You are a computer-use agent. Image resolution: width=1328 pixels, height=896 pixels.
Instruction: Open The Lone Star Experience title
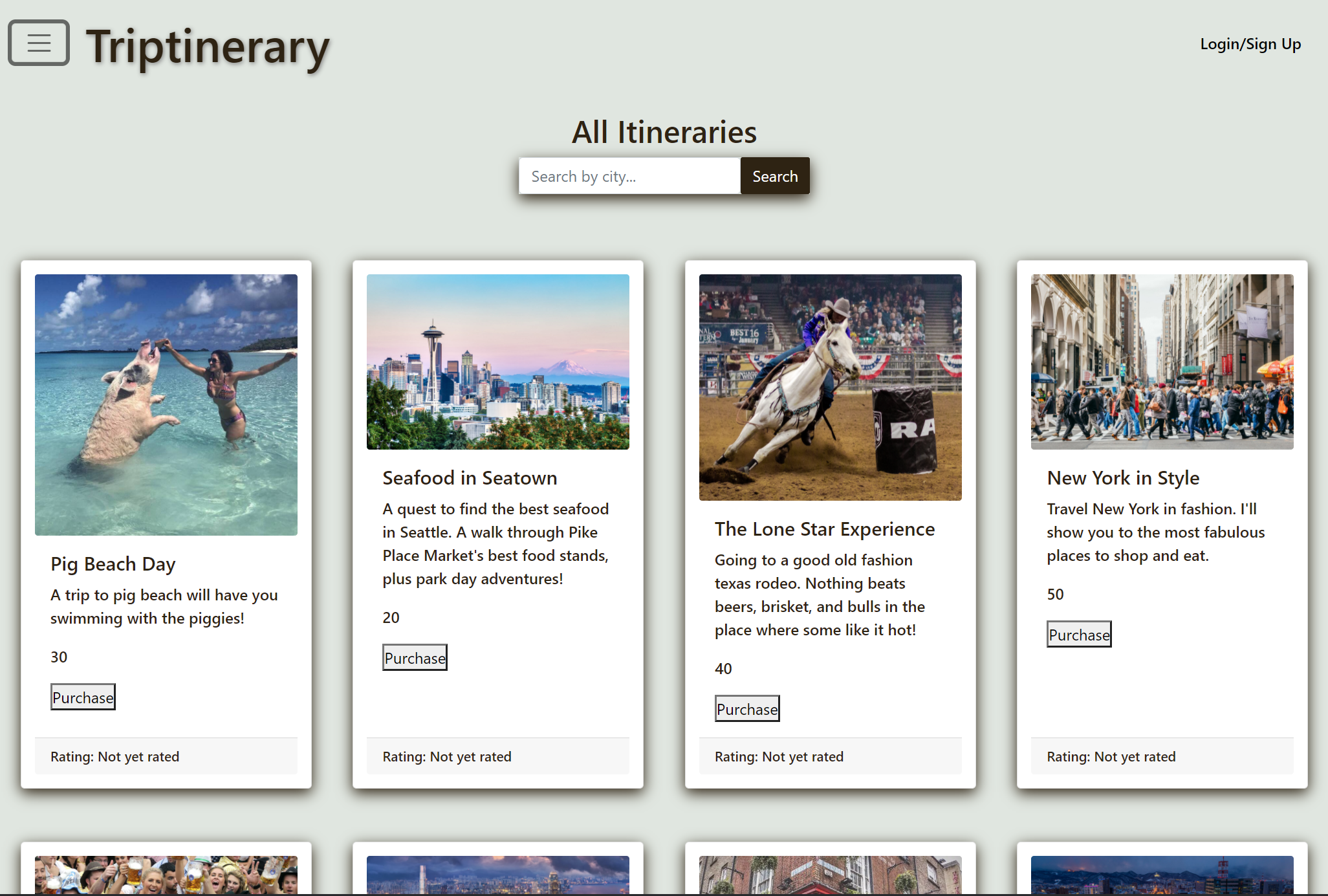click(x=824, y=529)
